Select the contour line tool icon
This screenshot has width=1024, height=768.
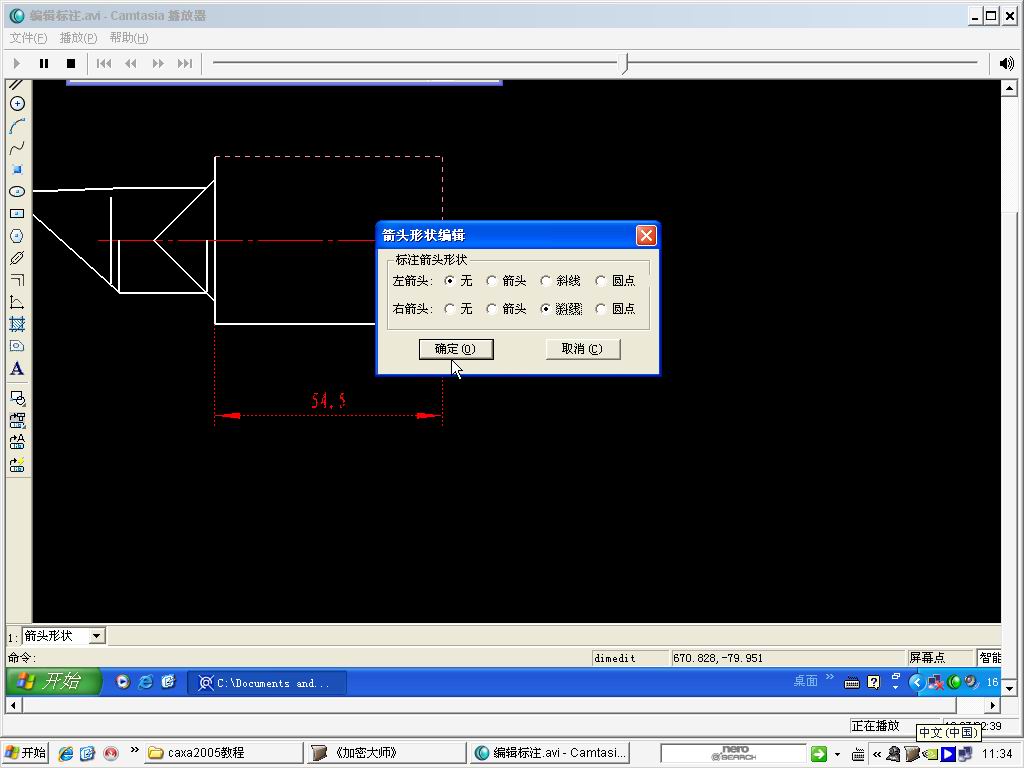click(18, 302)
